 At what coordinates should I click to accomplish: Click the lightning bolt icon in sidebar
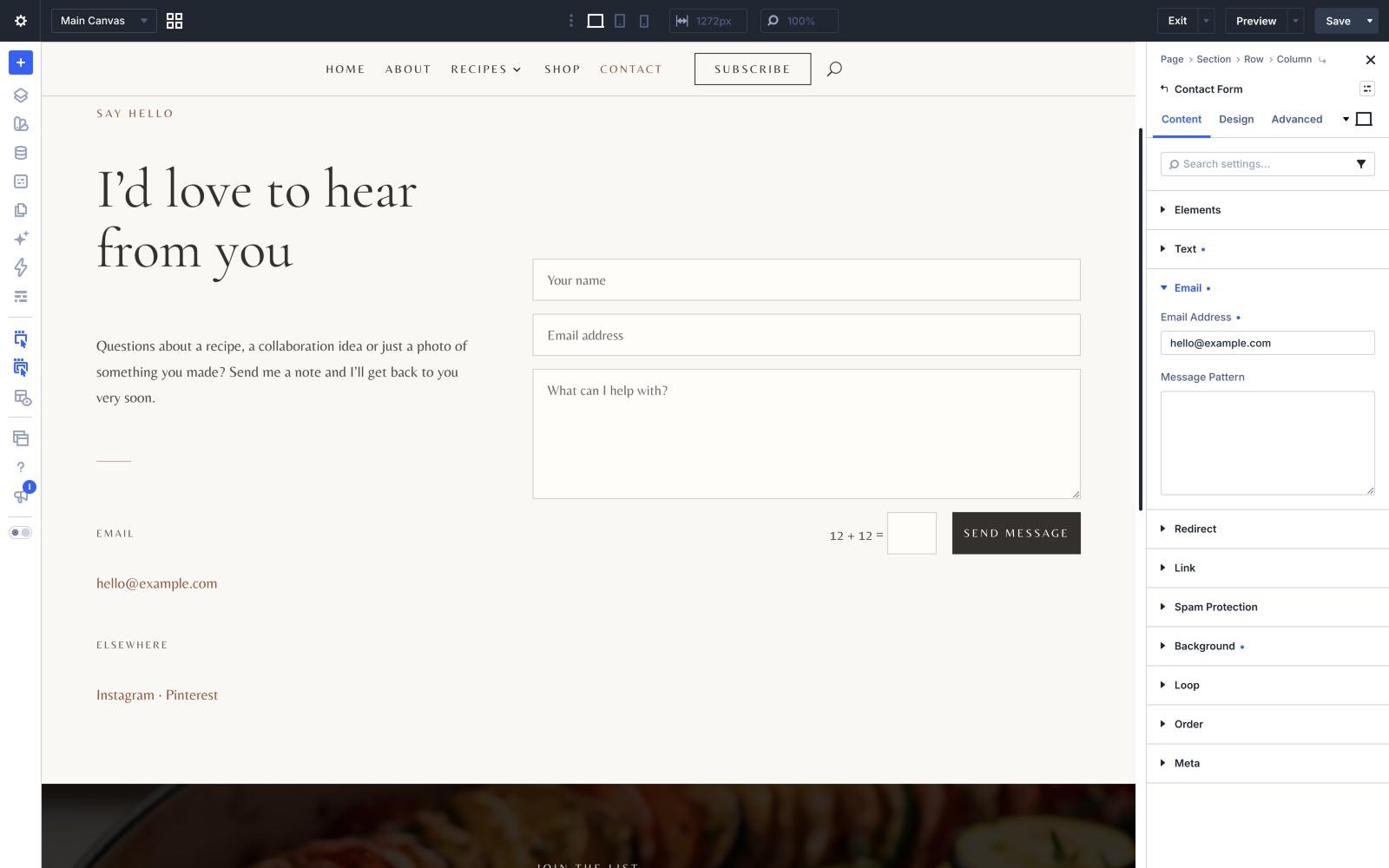pyautogui.click(x=21, y=267)
